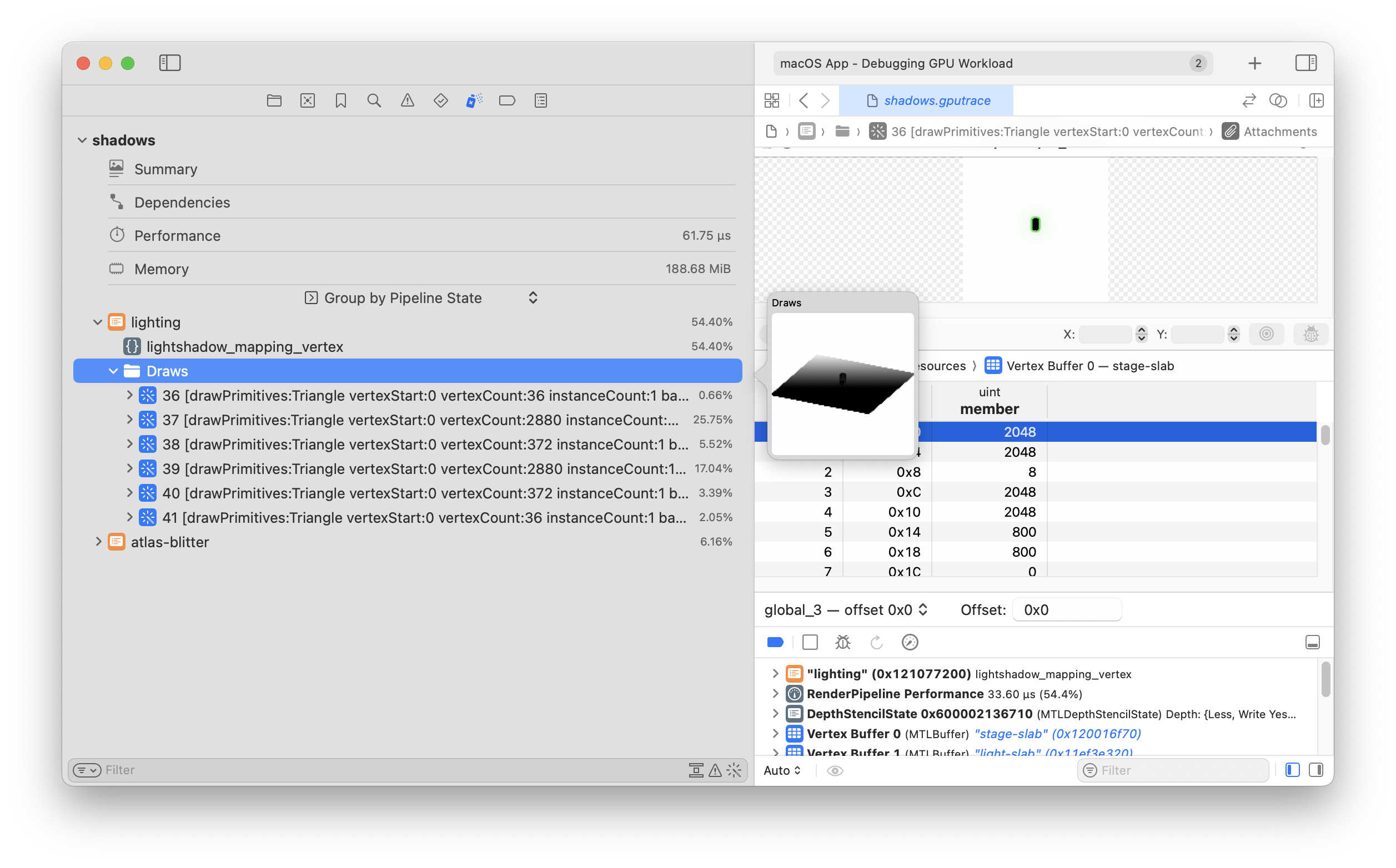This screenshot has height=868, width=1396.
Task: Open the Memory item
Action: (x=421, y=269)
